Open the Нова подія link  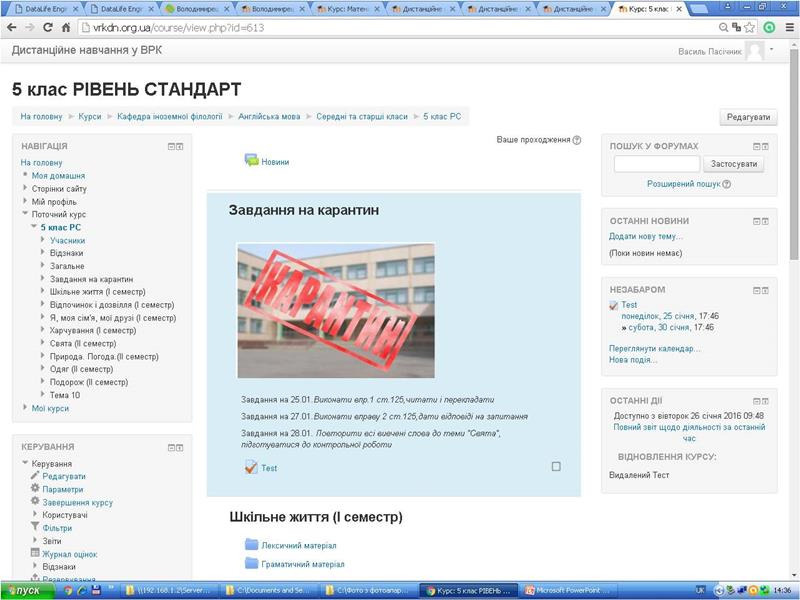click(633, 360)
